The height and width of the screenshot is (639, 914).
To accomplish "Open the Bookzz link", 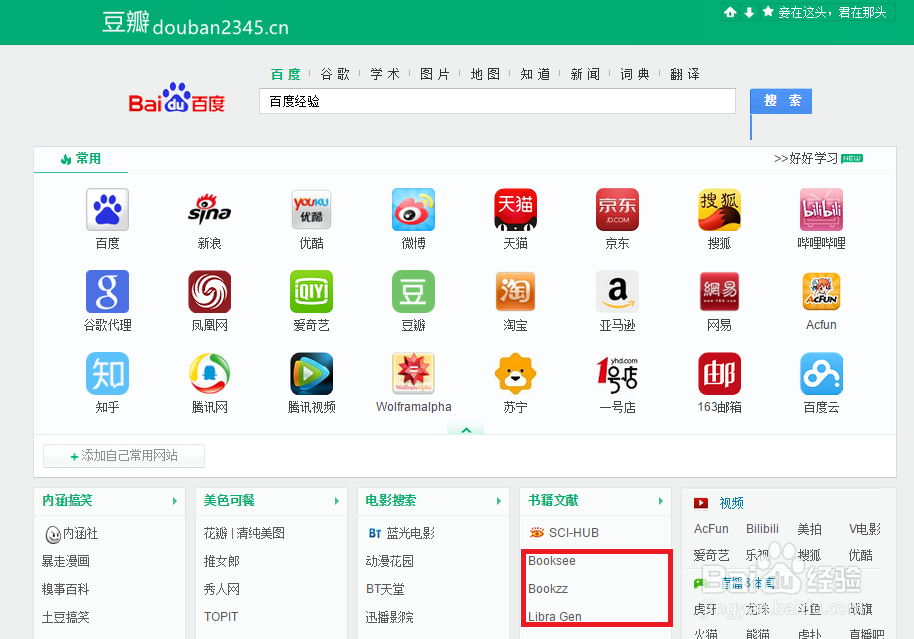I will tap(548, 588).
